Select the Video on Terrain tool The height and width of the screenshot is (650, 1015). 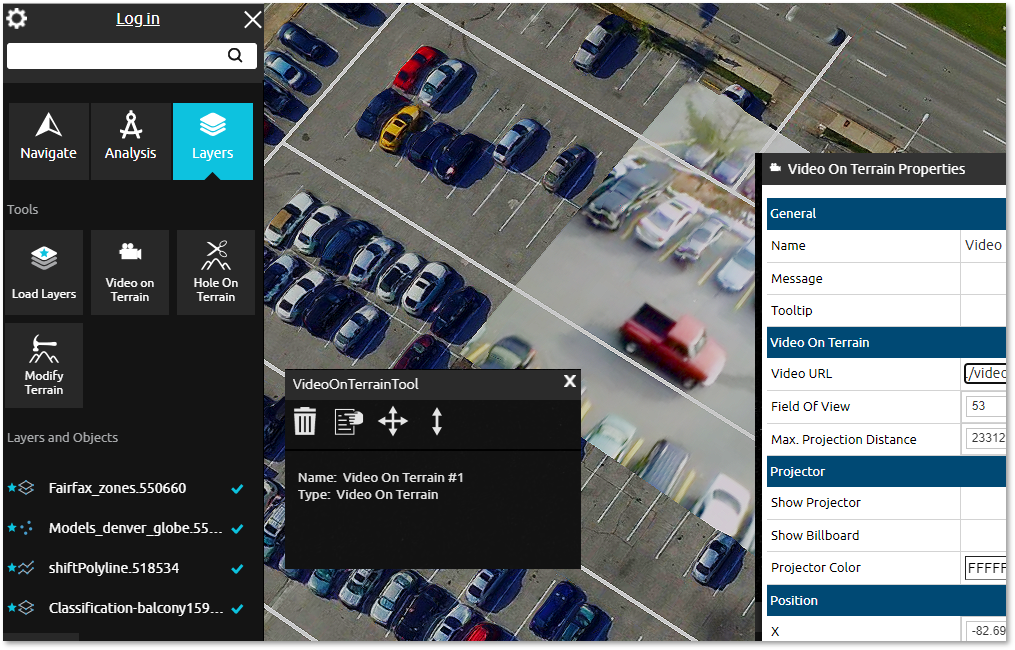pyautogui.click(x=129, y=272)
